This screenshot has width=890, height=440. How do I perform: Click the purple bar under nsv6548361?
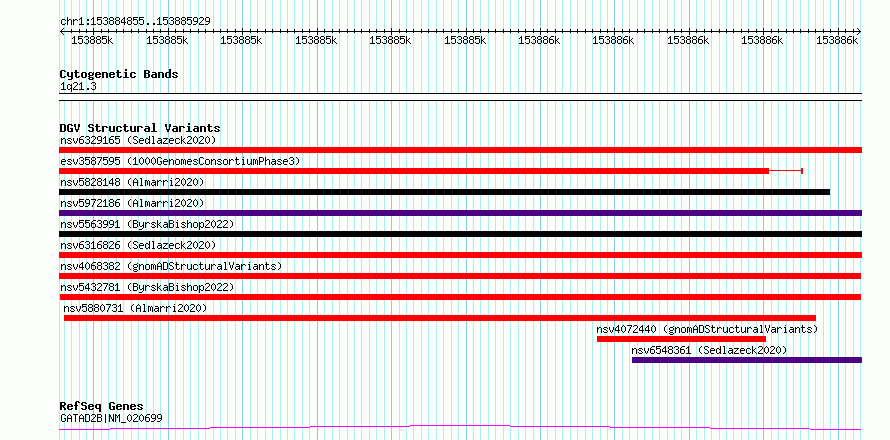pos(747,360)
